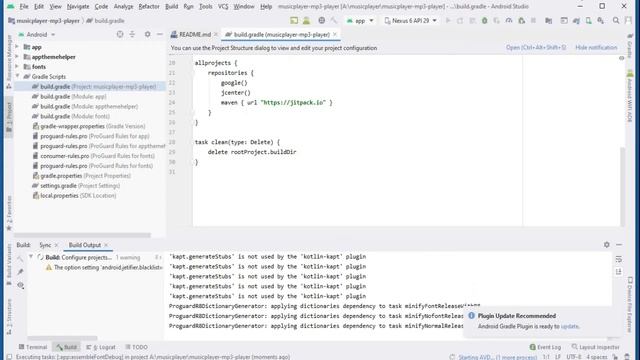Open the Nexus 6 API 29 device dropdown
640x360 pixels.
pos(411,20)
